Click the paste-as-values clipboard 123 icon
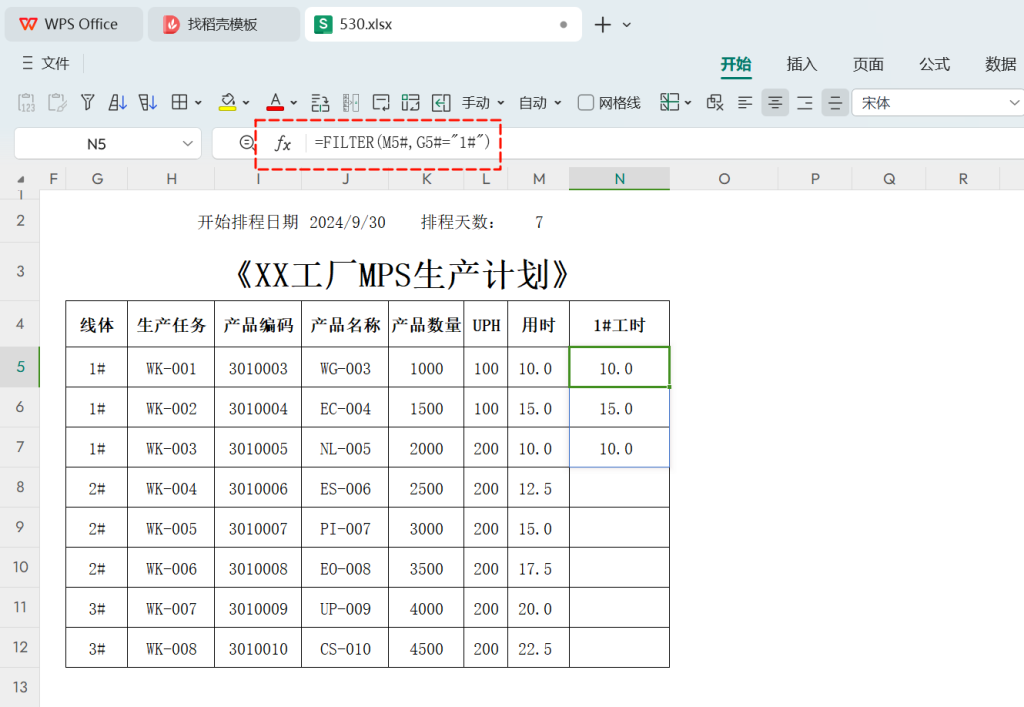 (x=26, y=102)
